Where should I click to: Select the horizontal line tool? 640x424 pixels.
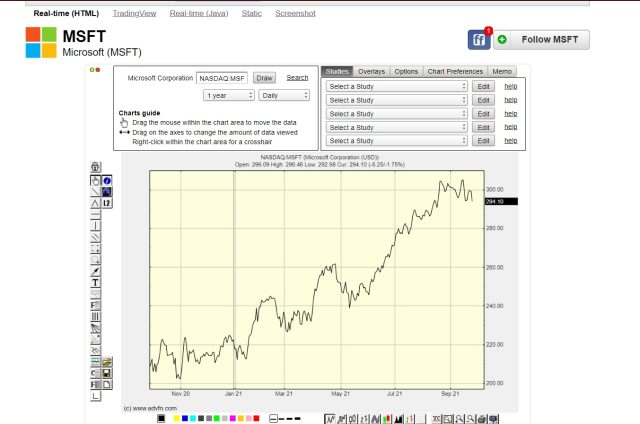(x=95, y=215)
